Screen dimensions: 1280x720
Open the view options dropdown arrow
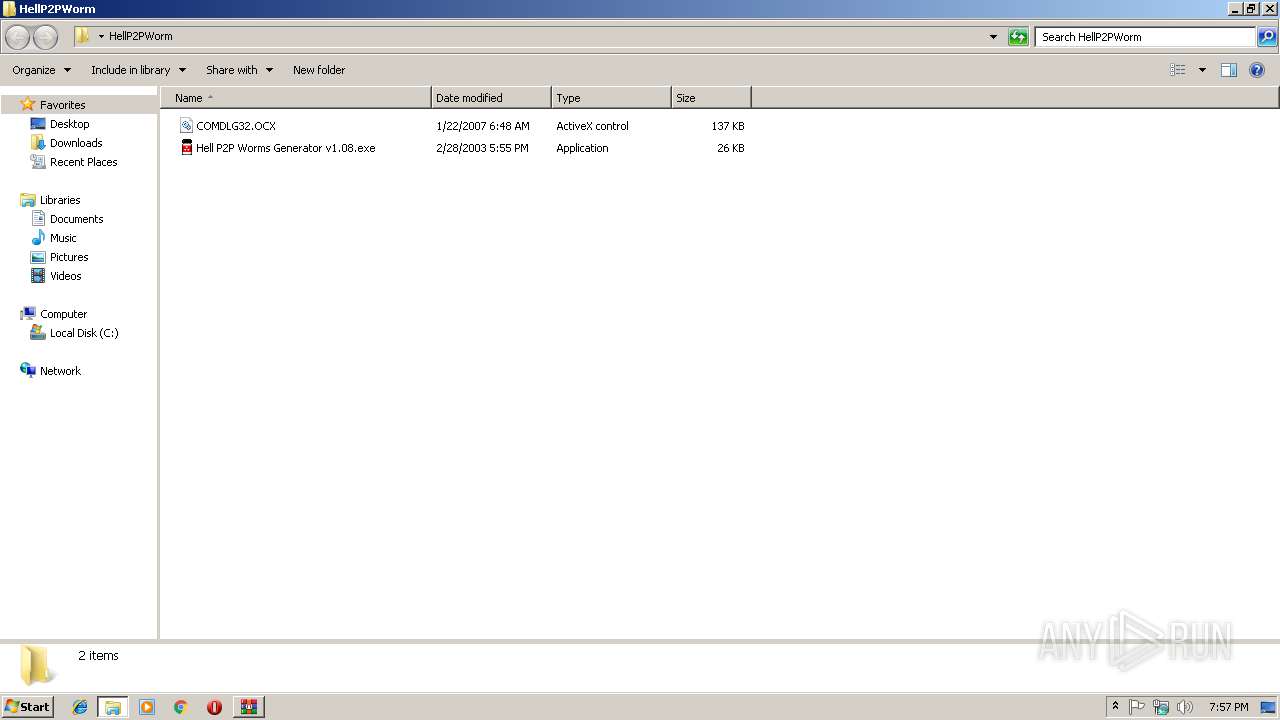(x=1202, y=70)
